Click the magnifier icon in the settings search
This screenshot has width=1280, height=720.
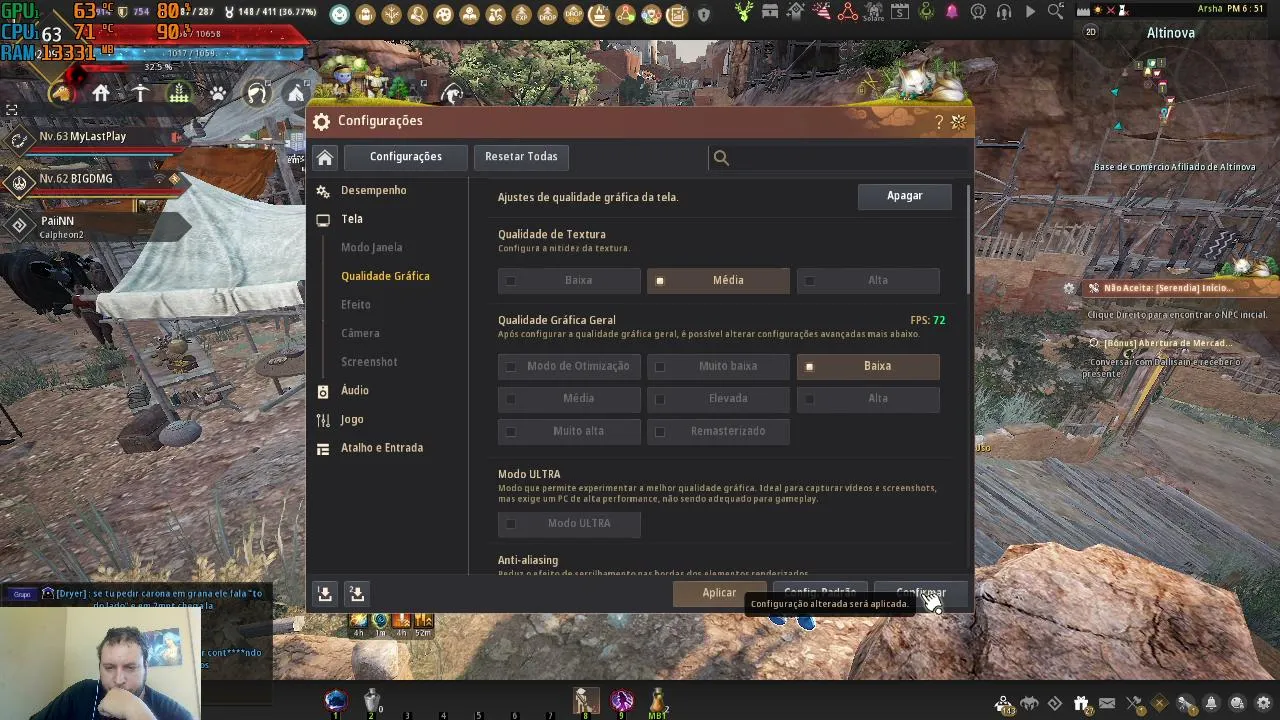point(721,157)
